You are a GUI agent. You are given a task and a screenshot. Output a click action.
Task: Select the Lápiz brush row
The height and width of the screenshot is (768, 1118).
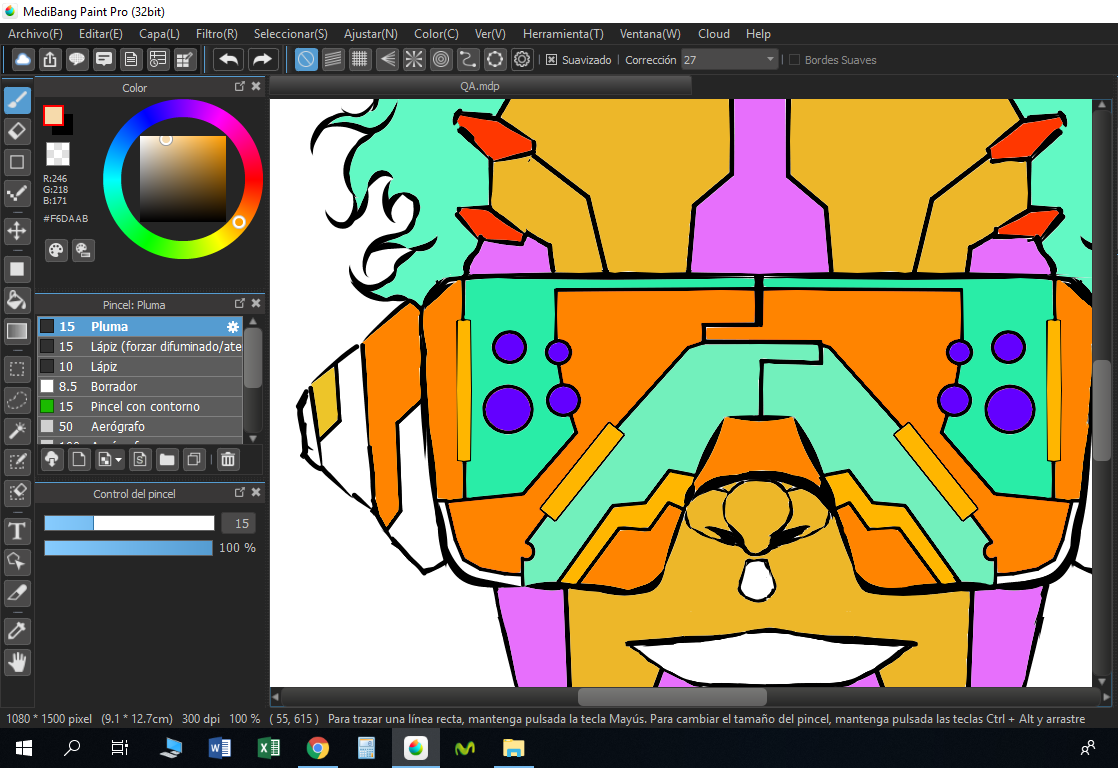pos(140,367)
